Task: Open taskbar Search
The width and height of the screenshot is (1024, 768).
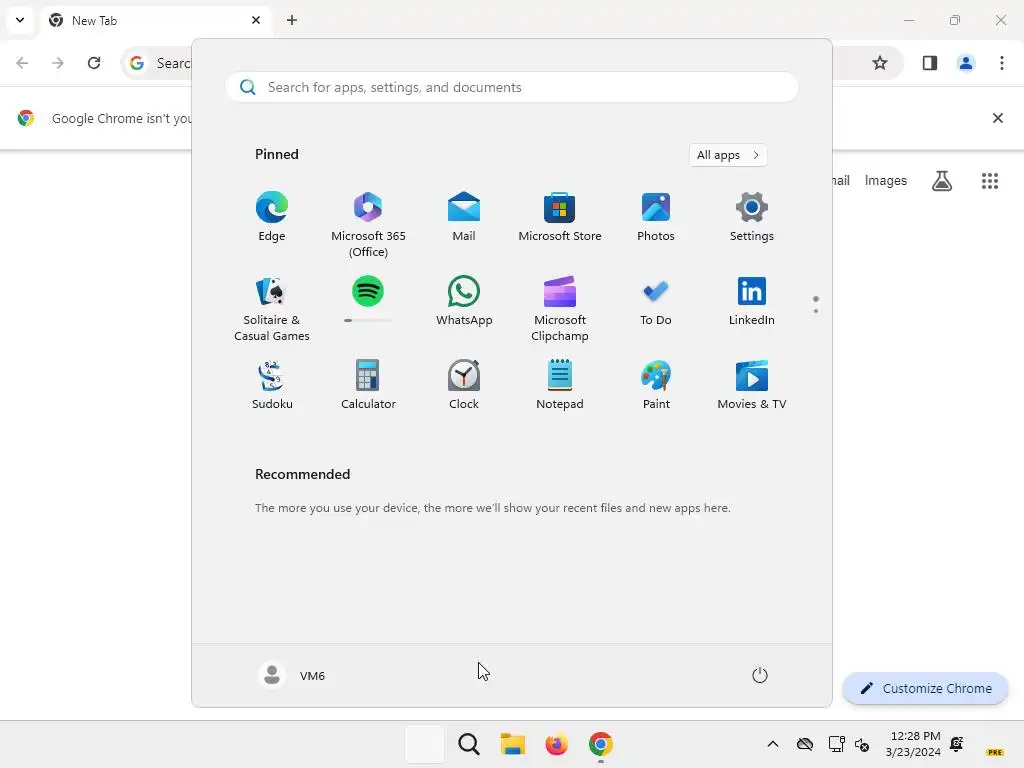Action: click(468, 744)
